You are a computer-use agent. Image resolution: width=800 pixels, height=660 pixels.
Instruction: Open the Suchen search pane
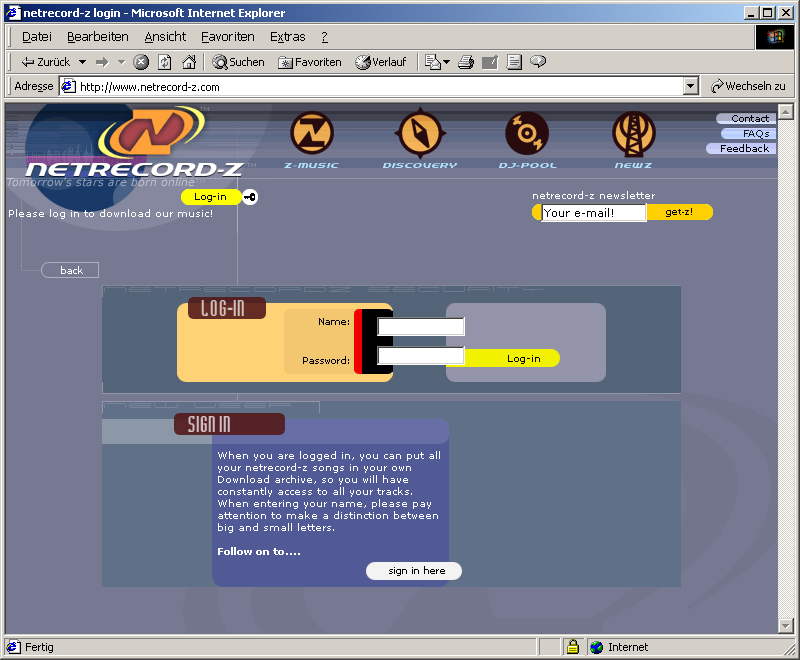pyautogui.click(x=238, y=62)
